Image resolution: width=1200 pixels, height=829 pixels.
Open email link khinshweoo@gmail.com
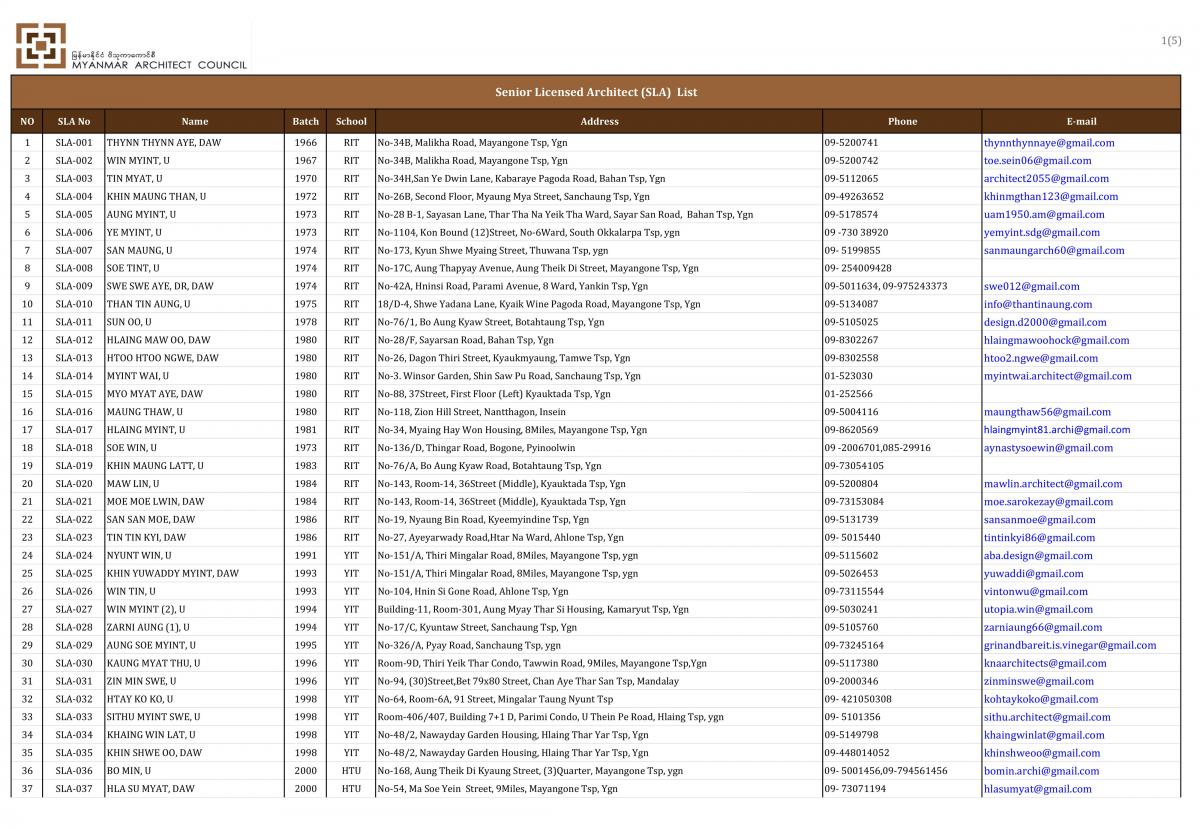pos(1042,754)
